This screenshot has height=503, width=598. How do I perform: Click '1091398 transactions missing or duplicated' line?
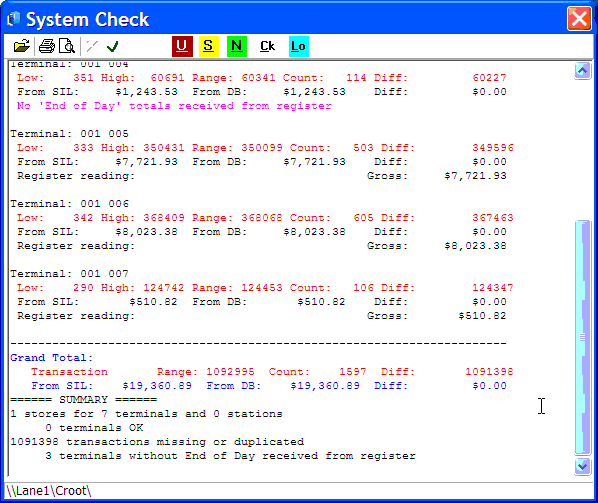(x=157, y=442)
